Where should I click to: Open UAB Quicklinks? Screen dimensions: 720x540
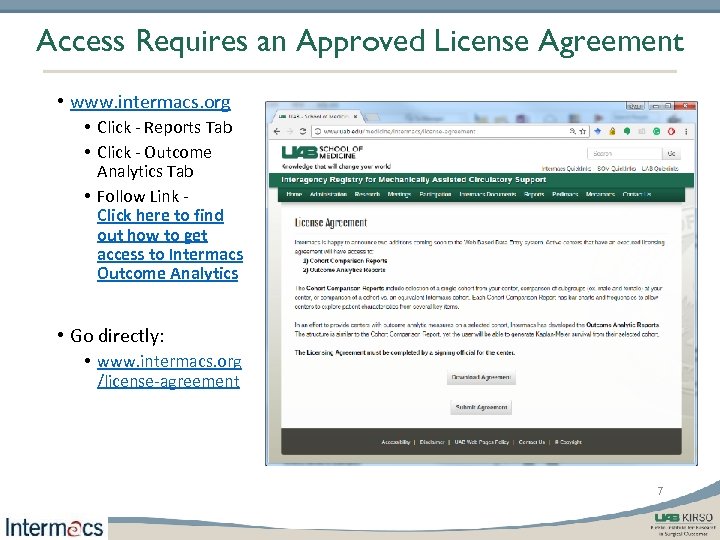pos(660,169)
